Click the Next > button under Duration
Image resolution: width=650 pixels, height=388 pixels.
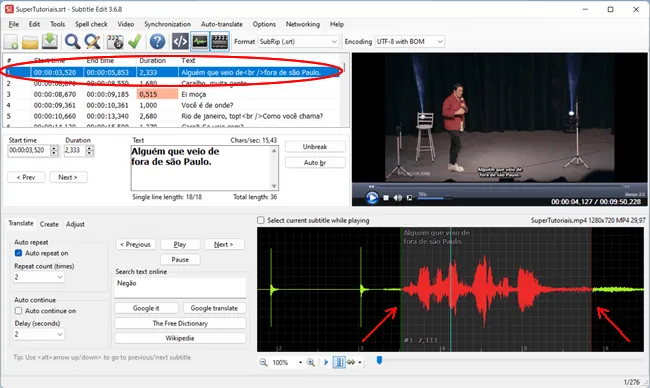pos(68,177)
